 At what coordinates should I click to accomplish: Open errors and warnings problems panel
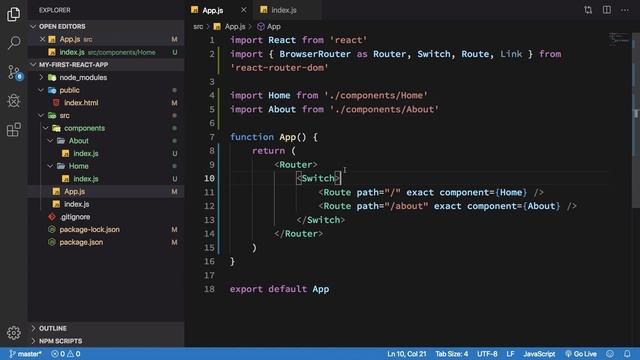[66, 354]
